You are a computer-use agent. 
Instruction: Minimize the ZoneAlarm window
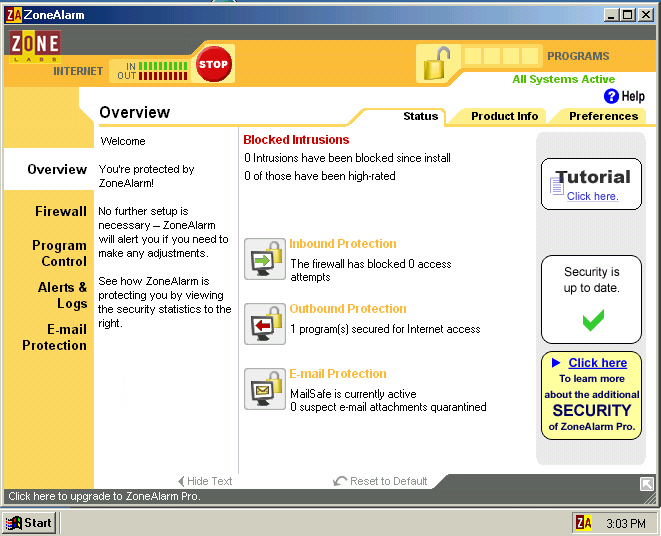point(611,15)
